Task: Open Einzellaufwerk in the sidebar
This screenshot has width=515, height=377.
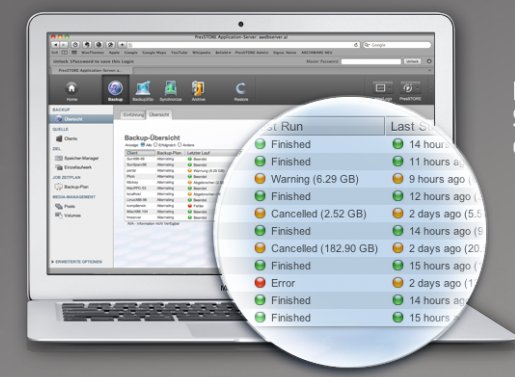Action: tap(74, 167)
